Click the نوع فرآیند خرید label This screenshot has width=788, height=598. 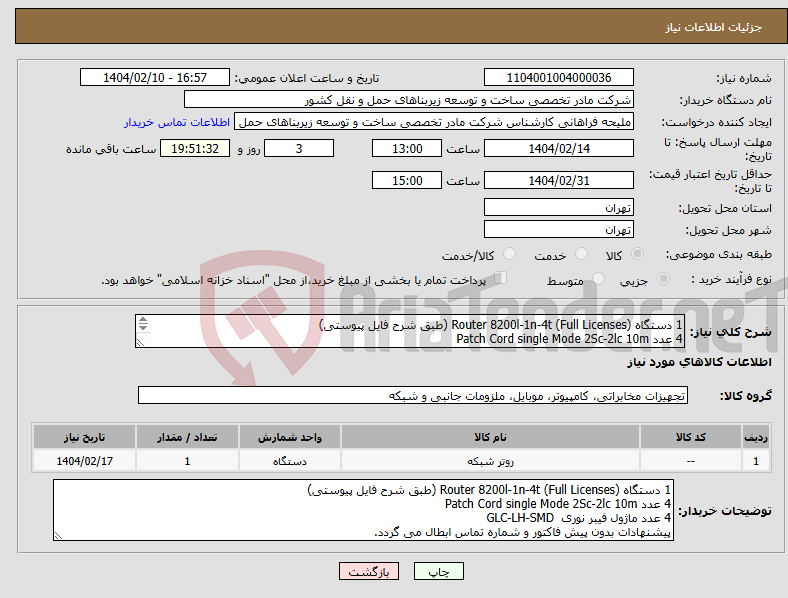point(731,279)
